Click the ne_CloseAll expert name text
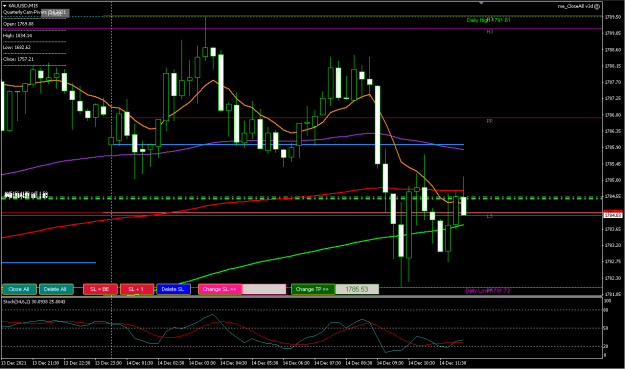The width and height of the screenshot is (625, 369). [x=575, y=6]
